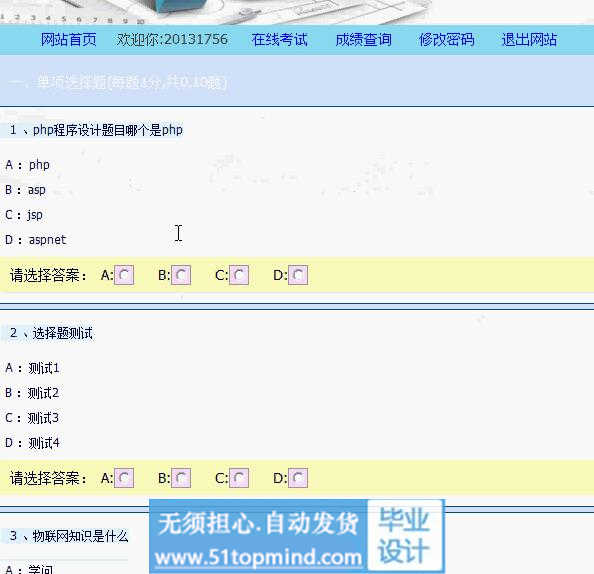Click 退出网站 to log out
This screenshot has width=594, height=574.
529,39
